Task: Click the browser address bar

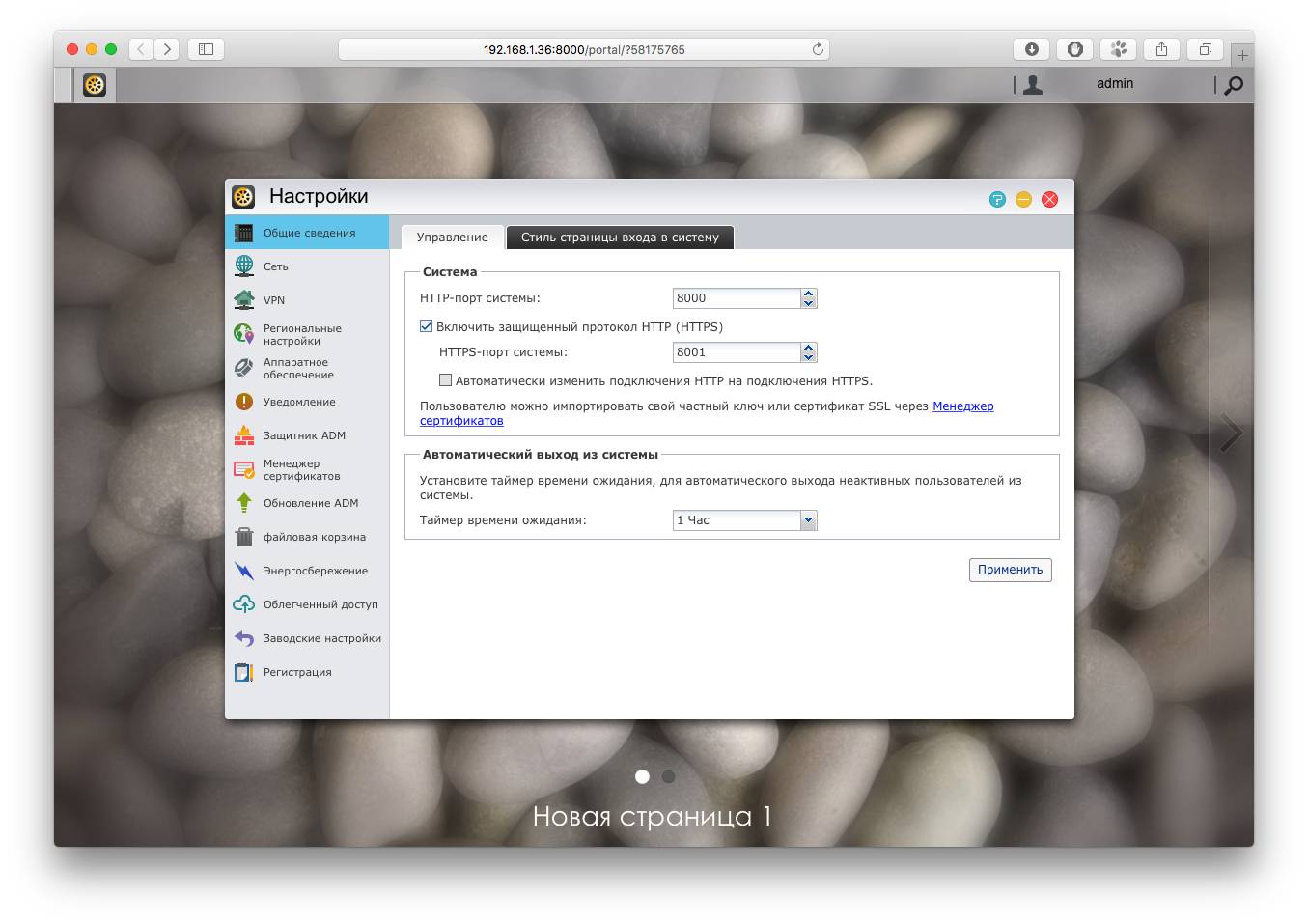Action: 584,49
